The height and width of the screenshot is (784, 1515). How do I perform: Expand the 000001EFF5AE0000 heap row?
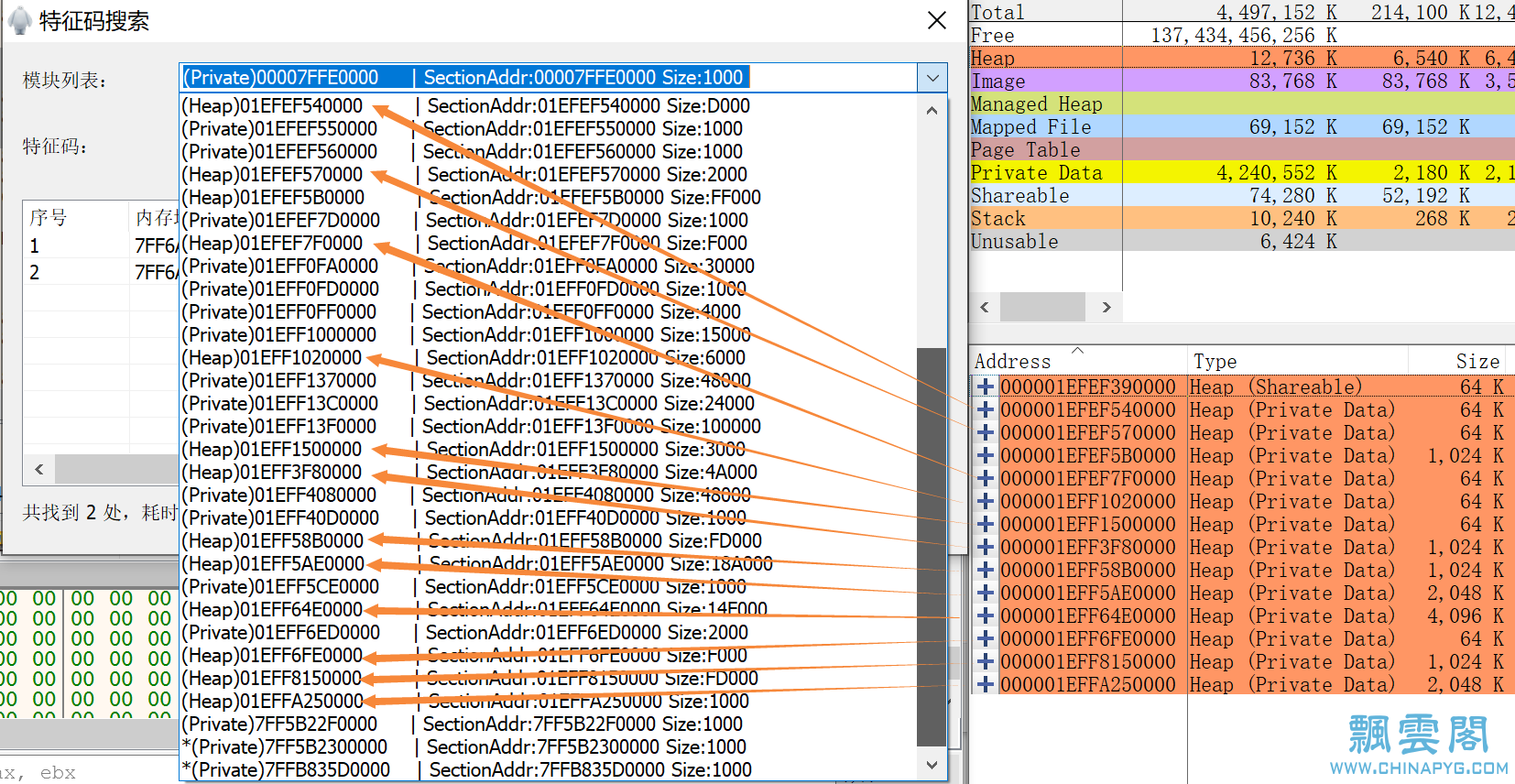pos(986,593)
